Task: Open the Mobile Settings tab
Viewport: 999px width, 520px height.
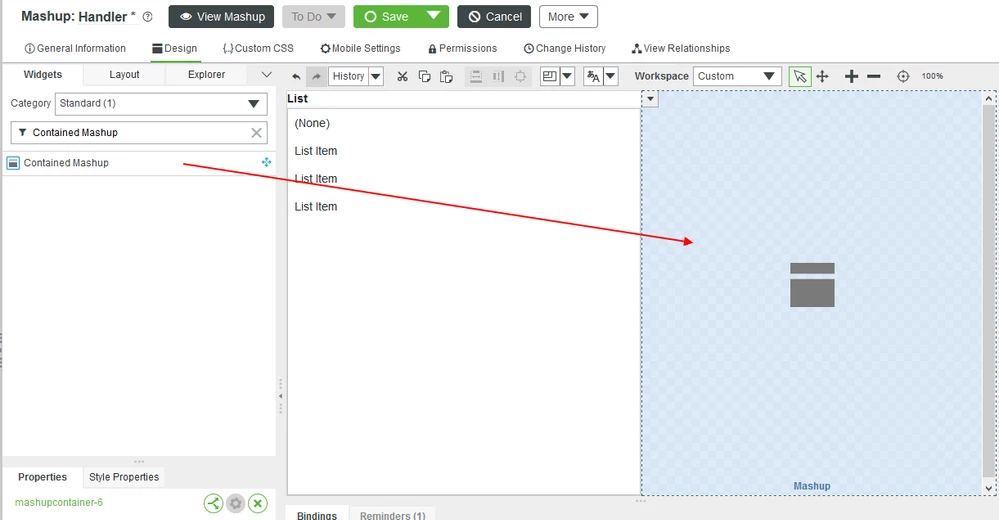Action: click(360, 48)
